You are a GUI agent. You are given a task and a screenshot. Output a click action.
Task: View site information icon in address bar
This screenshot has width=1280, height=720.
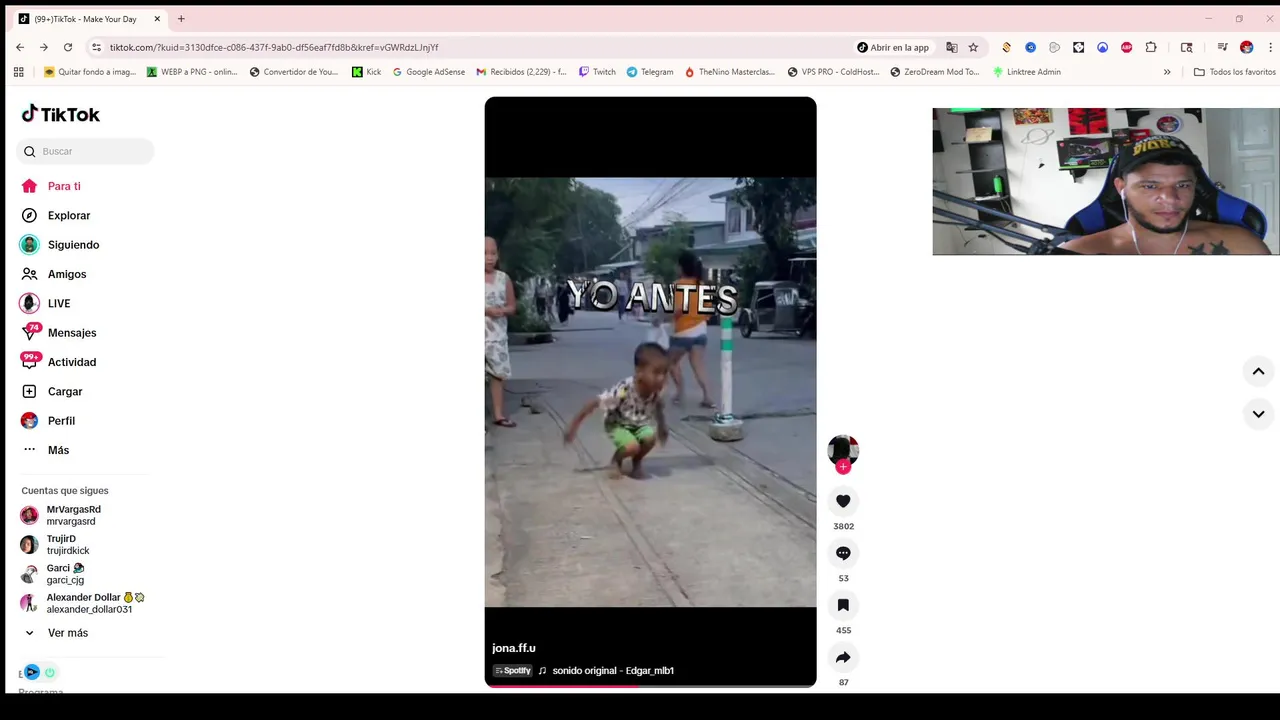point(96,47)
